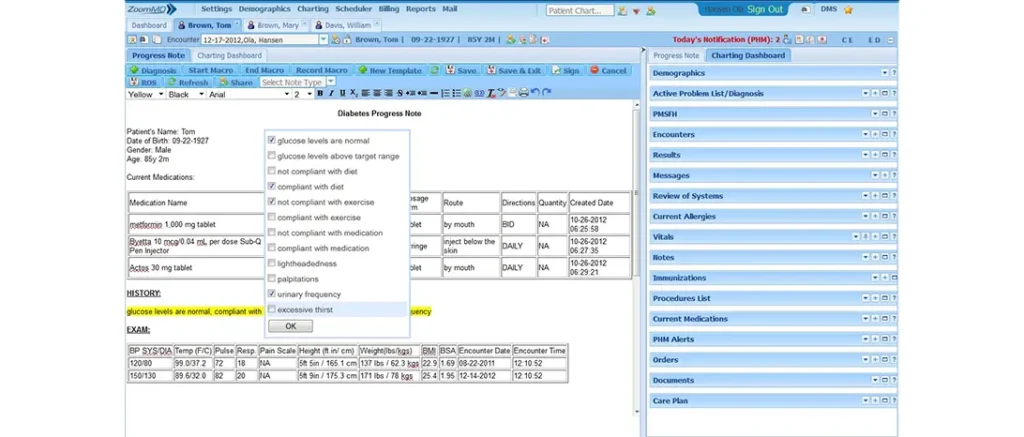1024x437 pixels.
Task: Insert a bulleted list
Action: click(x=456, y=93)
